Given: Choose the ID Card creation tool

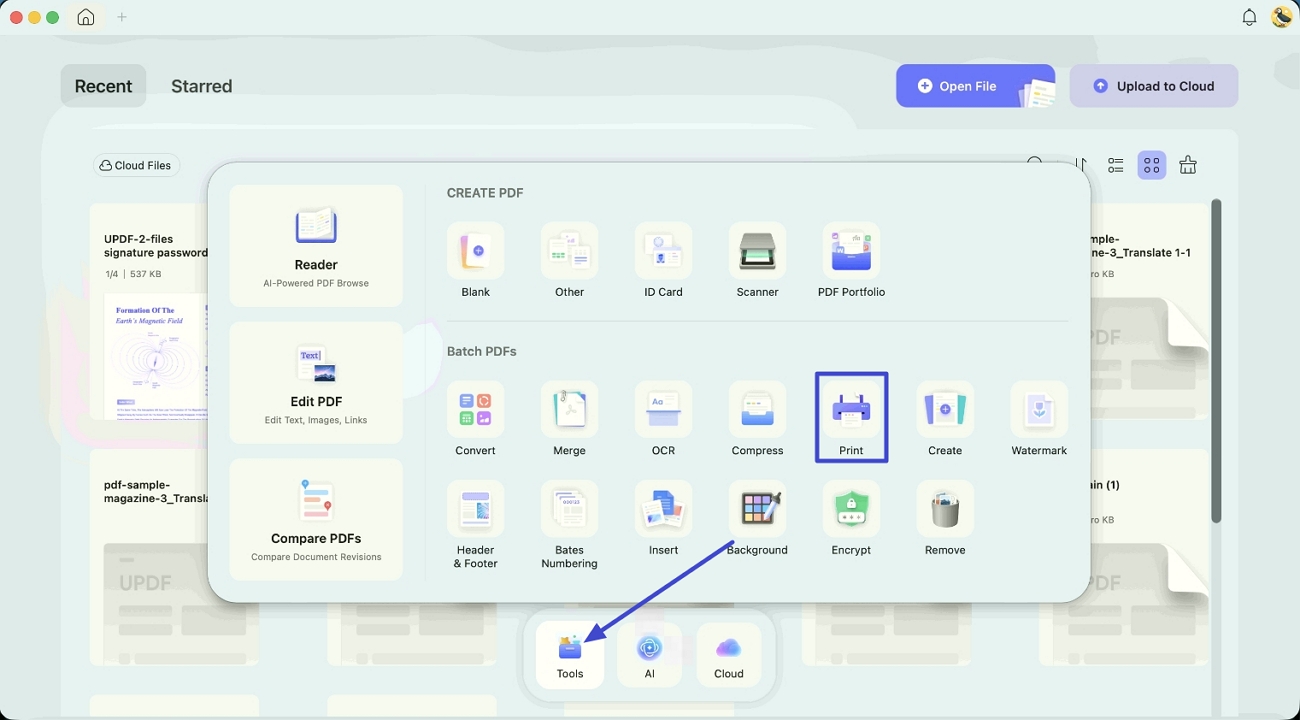Looking at the screenshot, I should pos(664,260).
